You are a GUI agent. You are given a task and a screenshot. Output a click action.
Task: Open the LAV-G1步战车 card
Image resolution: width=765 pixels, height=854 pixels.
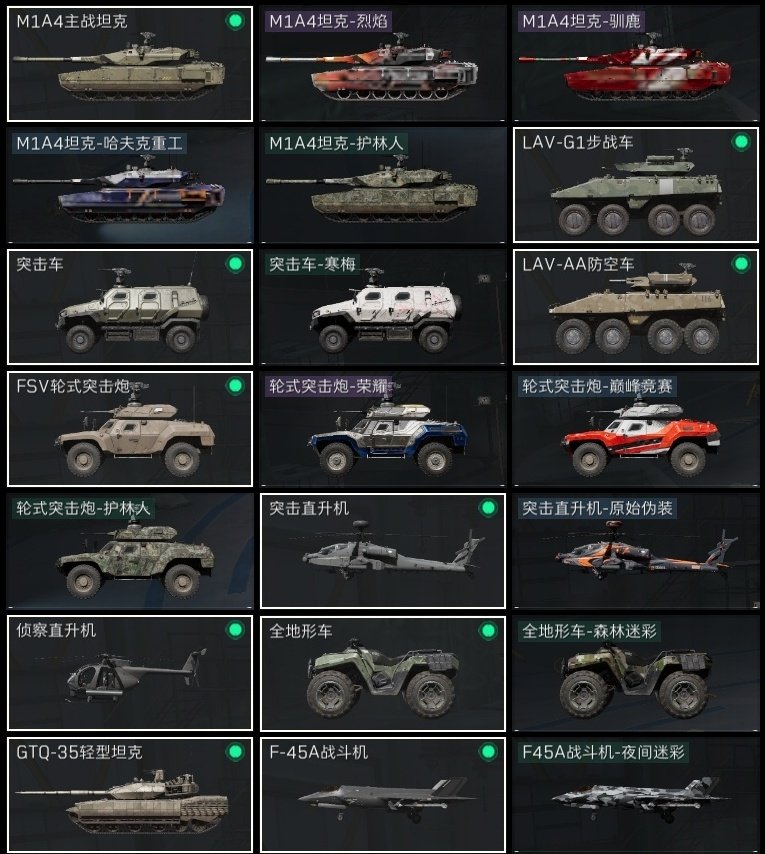coord(635,185)
